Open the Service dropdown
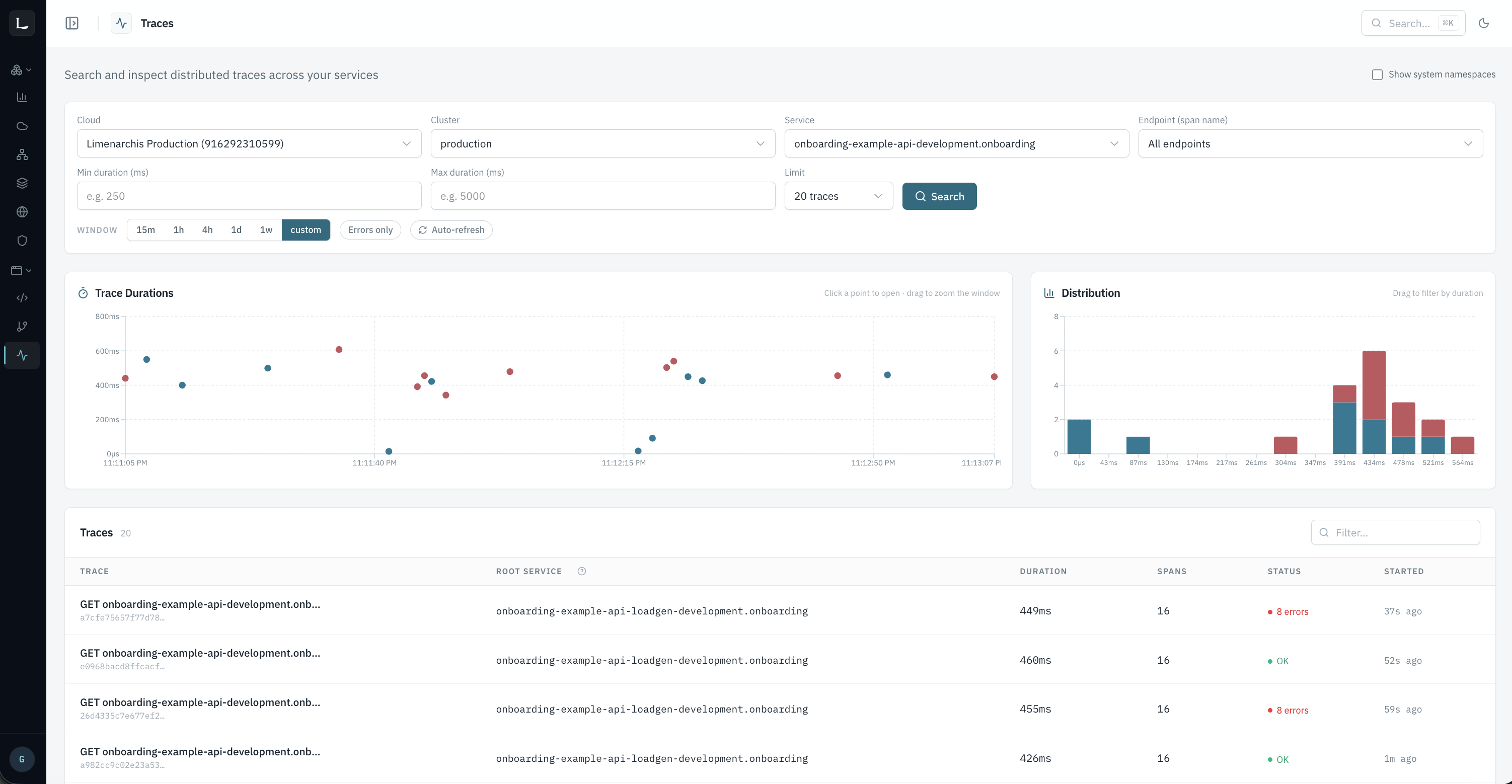The height and width of the screenshot is (784, 1512). point(956,144)
